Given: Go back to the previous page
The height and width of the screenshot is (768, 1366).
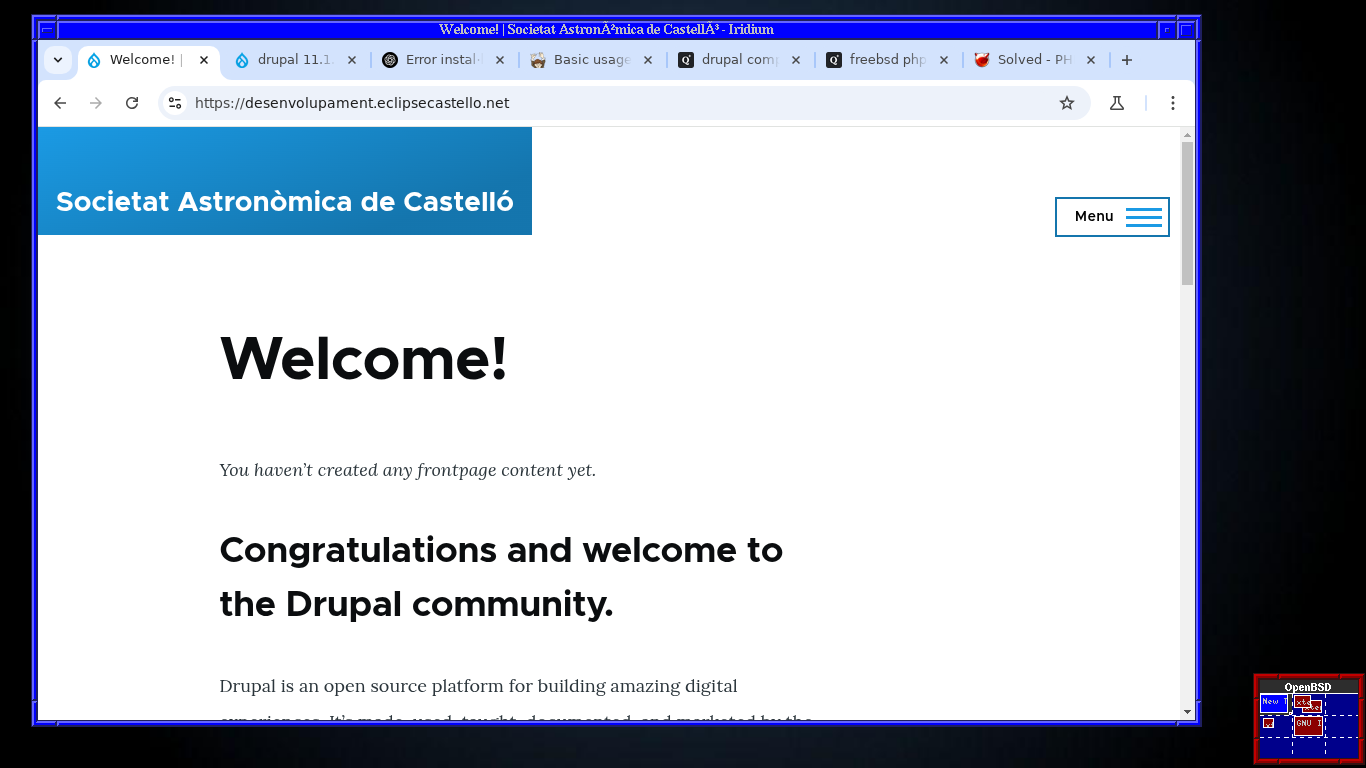Looking at the screenshot, I should click(x=60, y=103).
